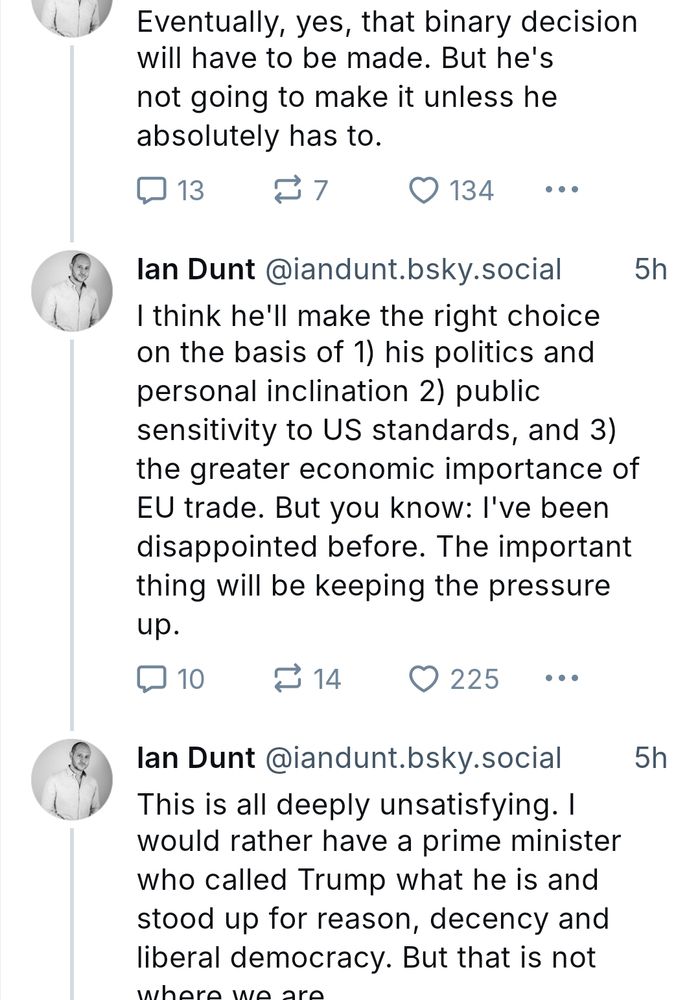Click the 5h timestamp on 'deeply unsatisfying' post
Viewport: 700px width, 1000px height.
coord(650,758)
